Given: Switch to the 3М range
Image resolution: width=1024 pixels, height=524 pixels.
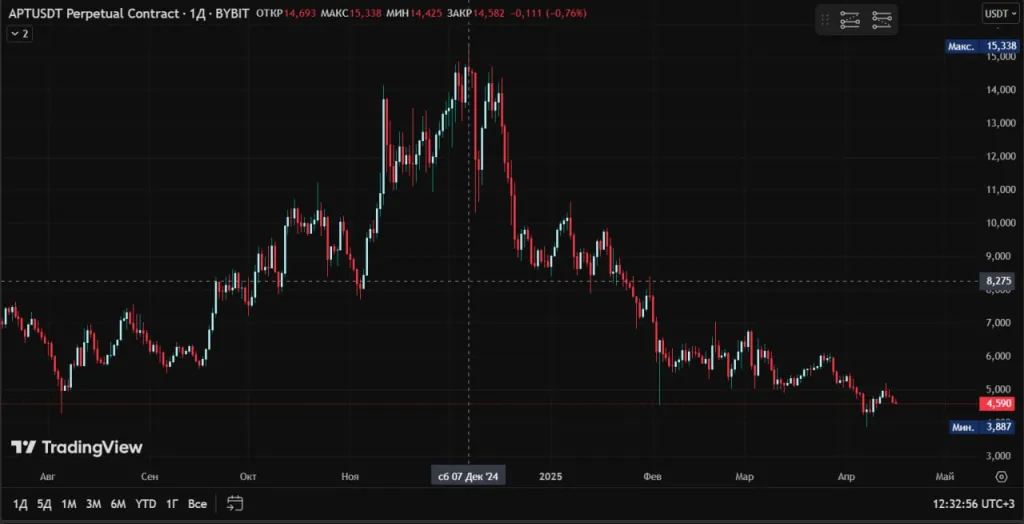Looking at the screenshot, I should click(94, 503).
